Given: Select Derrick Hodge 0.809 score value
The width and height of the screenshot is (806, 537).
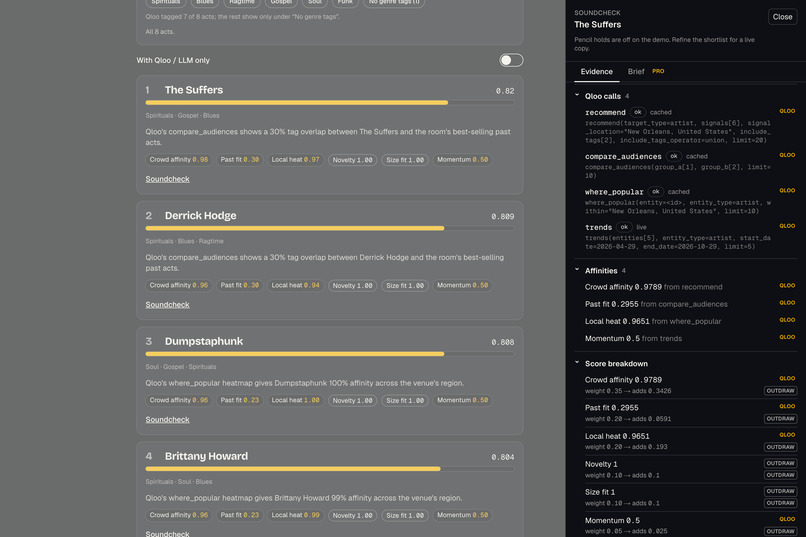Looking at the screenshot, I should (x=502, y=216).
